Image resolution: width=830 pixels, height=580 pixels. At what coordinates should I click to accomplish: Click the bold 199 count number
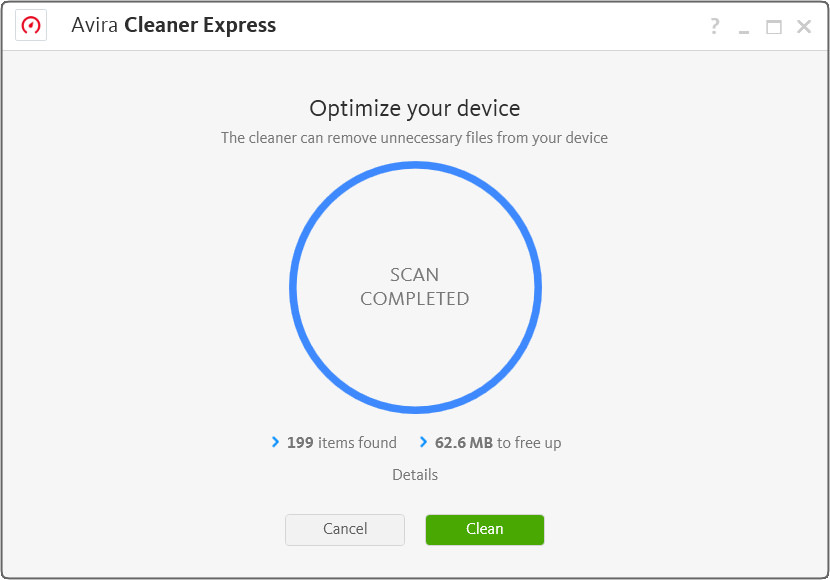[300, 442]
